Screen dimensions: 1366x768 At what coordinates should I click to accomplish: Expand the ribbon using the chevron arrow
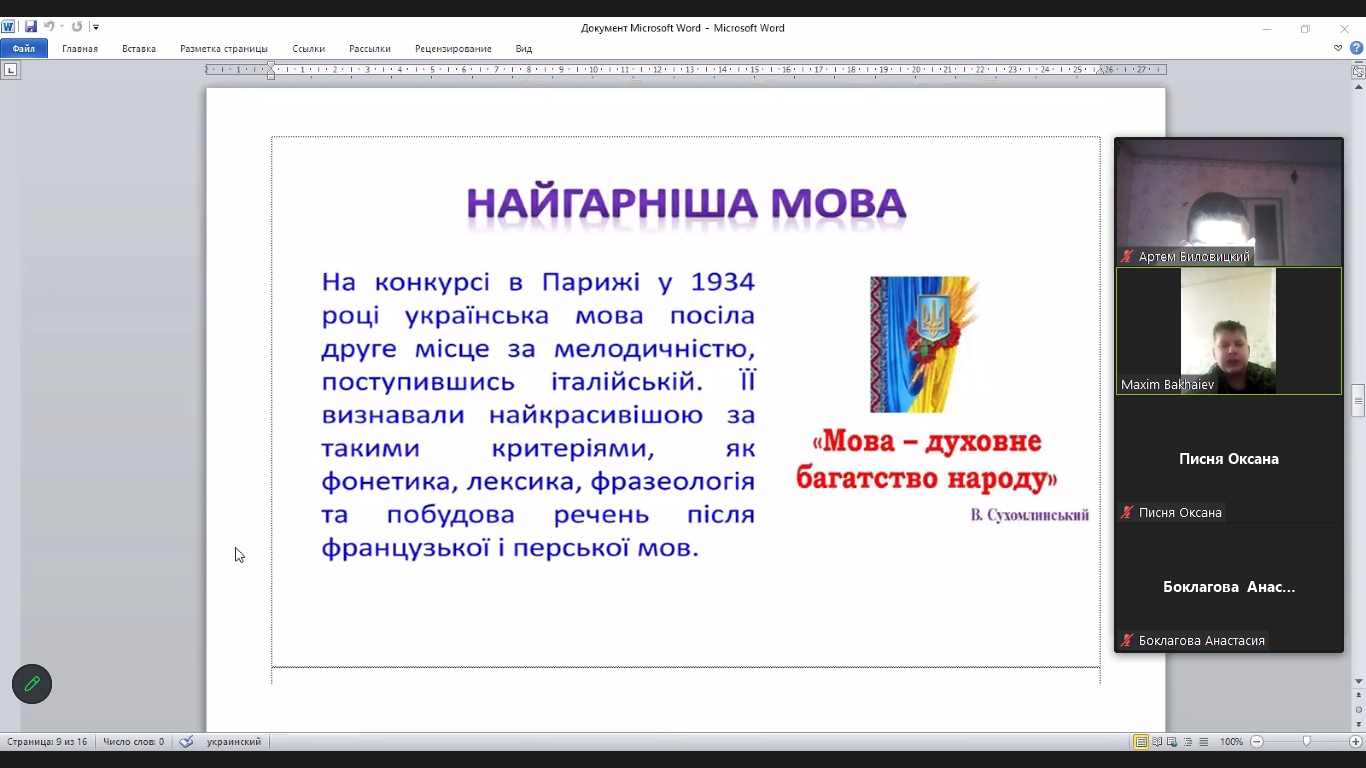click(1338, 48)
